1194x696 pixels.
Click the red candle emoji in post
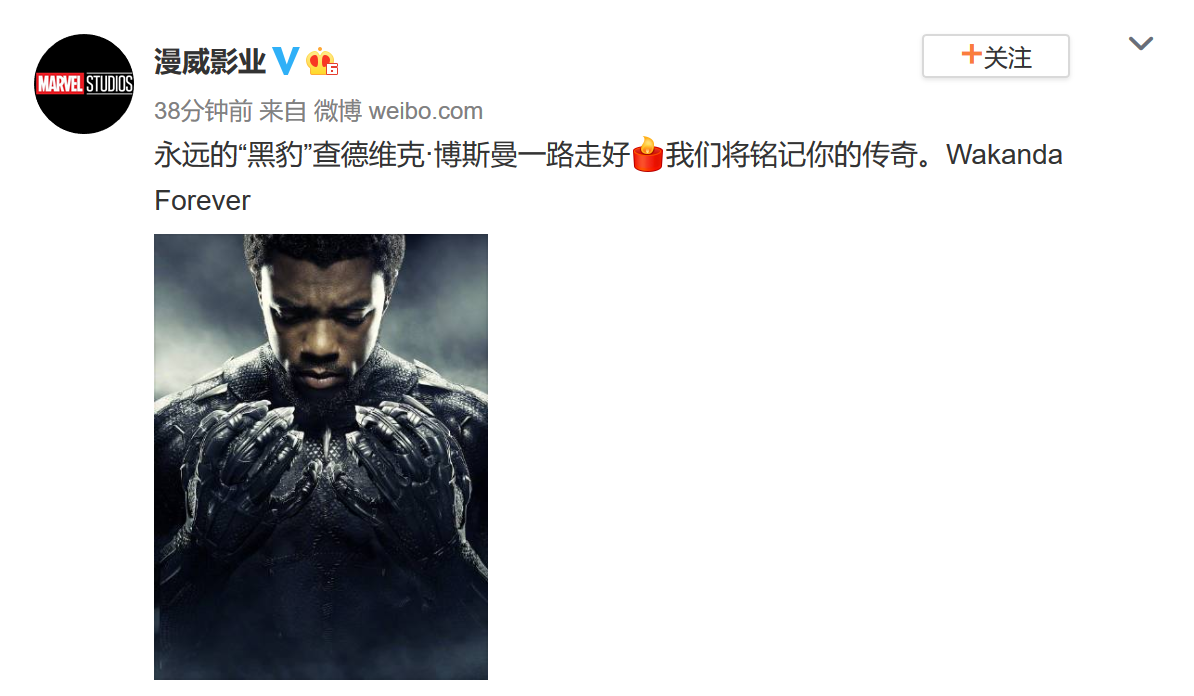pos(647,155)
